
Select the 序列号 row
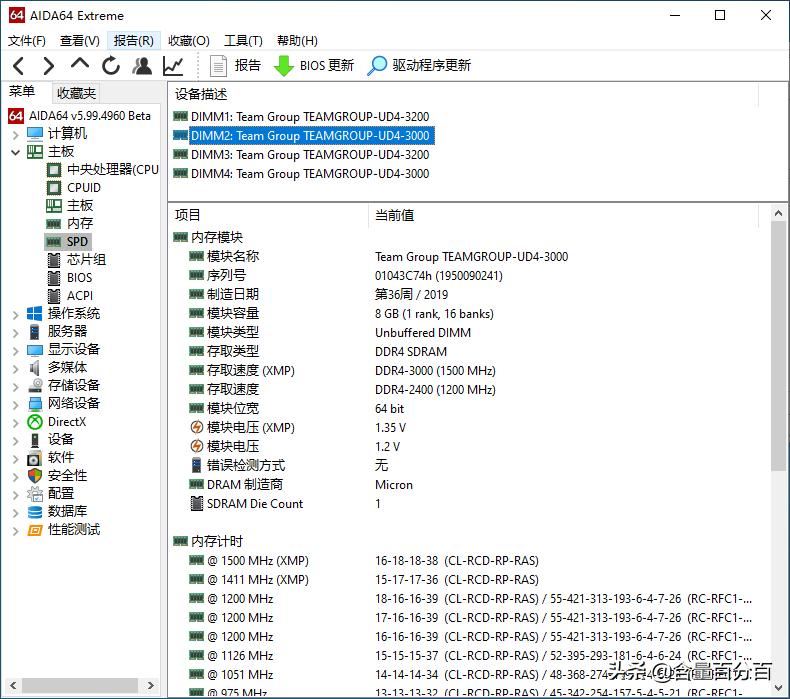(x=346, y=276)
